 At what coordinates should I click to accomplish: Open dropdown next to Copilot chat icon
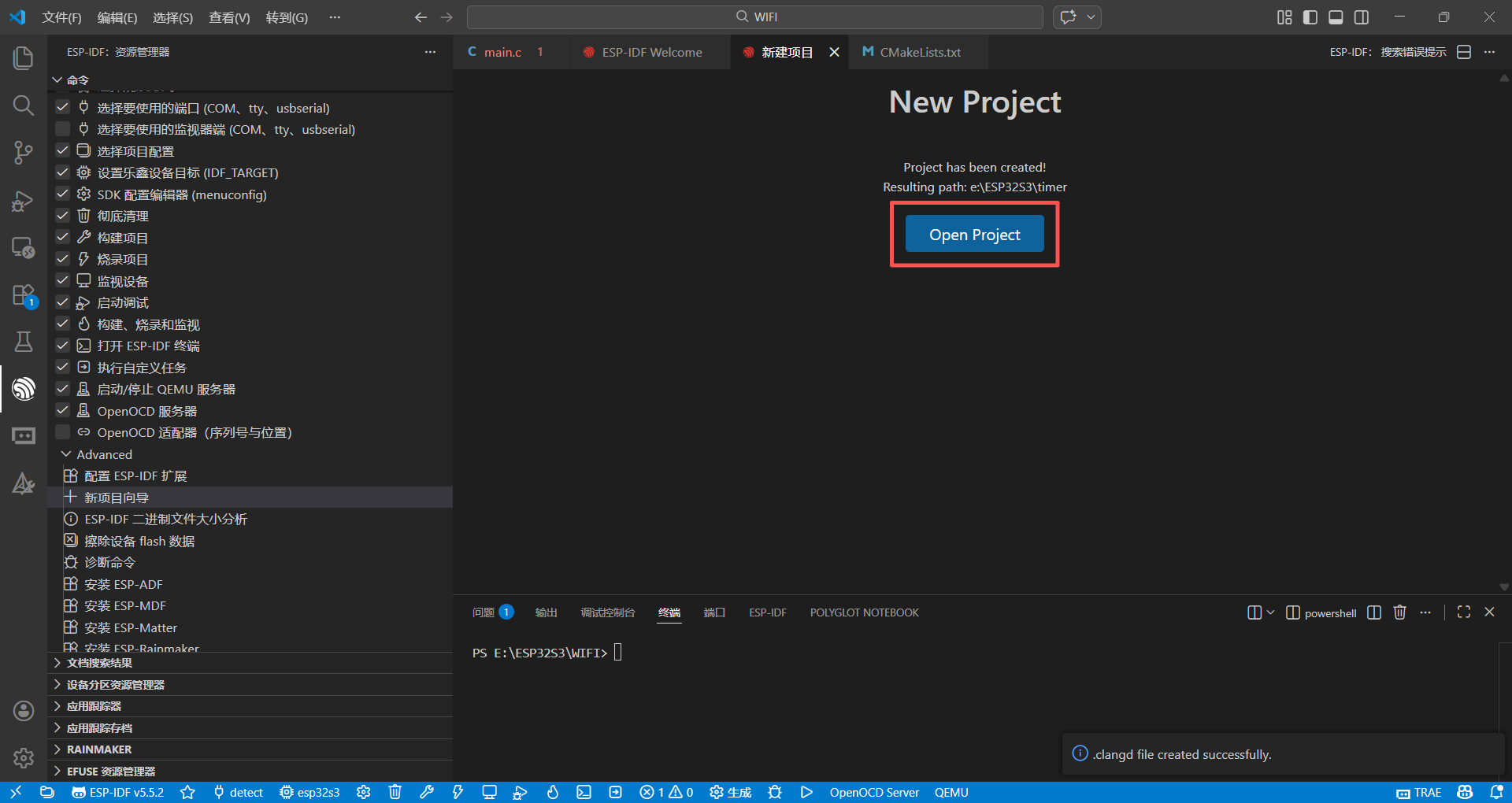[1091, 17]
